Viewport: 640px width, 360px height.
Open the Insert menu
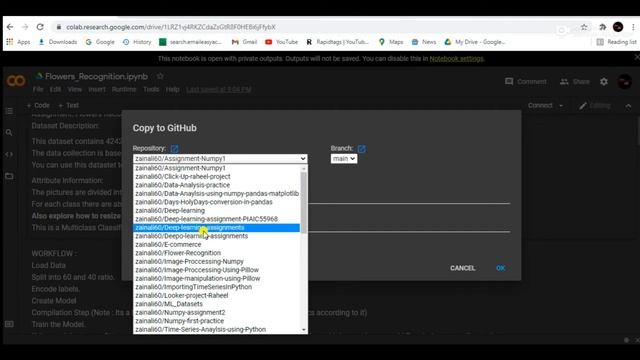pos(97,89)
